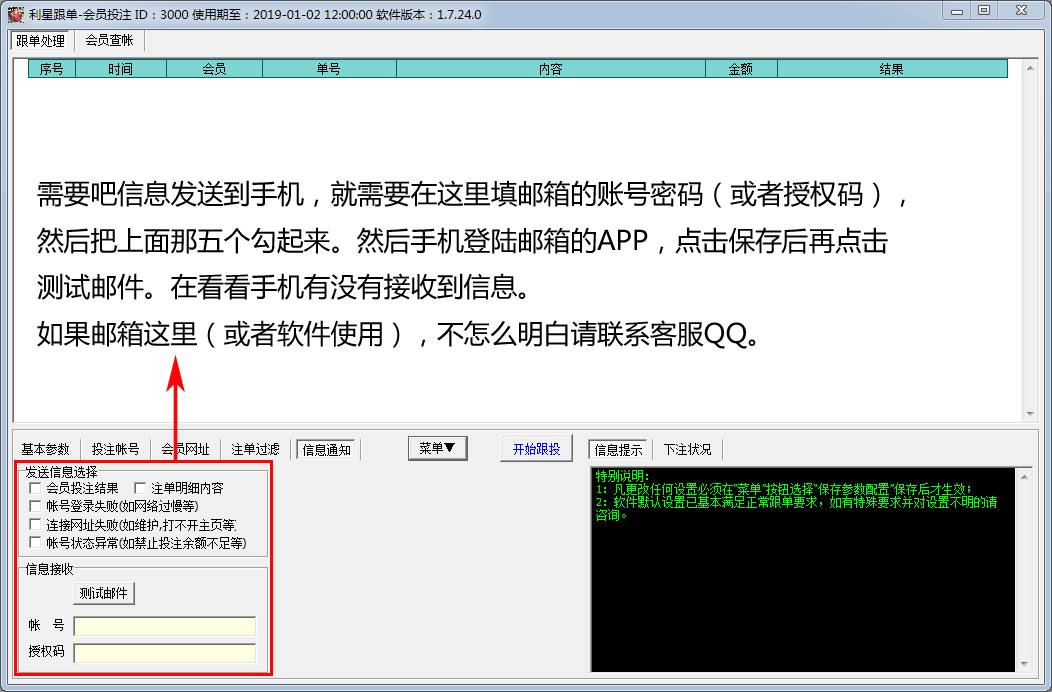The height and width of the screenshot is (692, 1052).
Task: Click the 金额 column header
Action: click(740, 69)
